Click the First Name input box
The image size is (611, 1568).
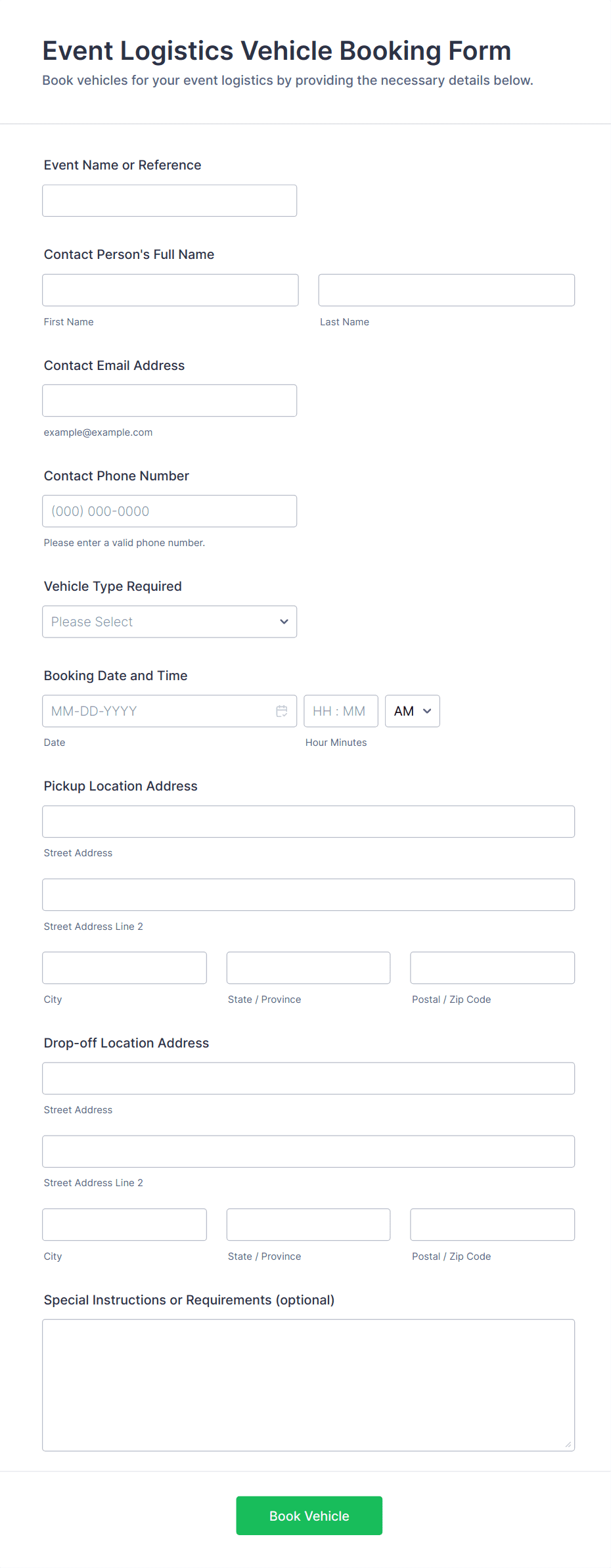pos(170,290)
